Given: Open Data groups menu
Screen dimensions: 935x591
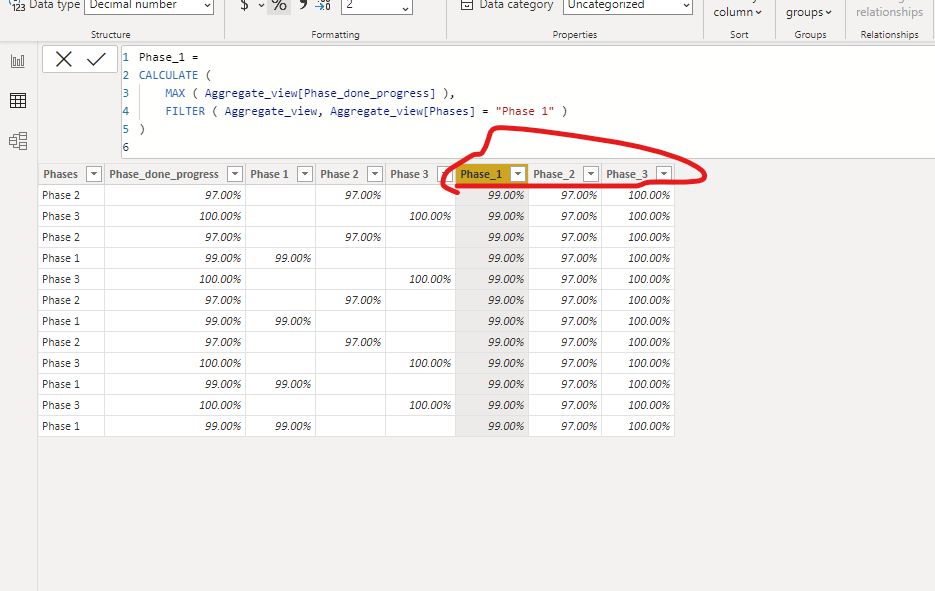Looking at the screenshot, I should point(809,12).
